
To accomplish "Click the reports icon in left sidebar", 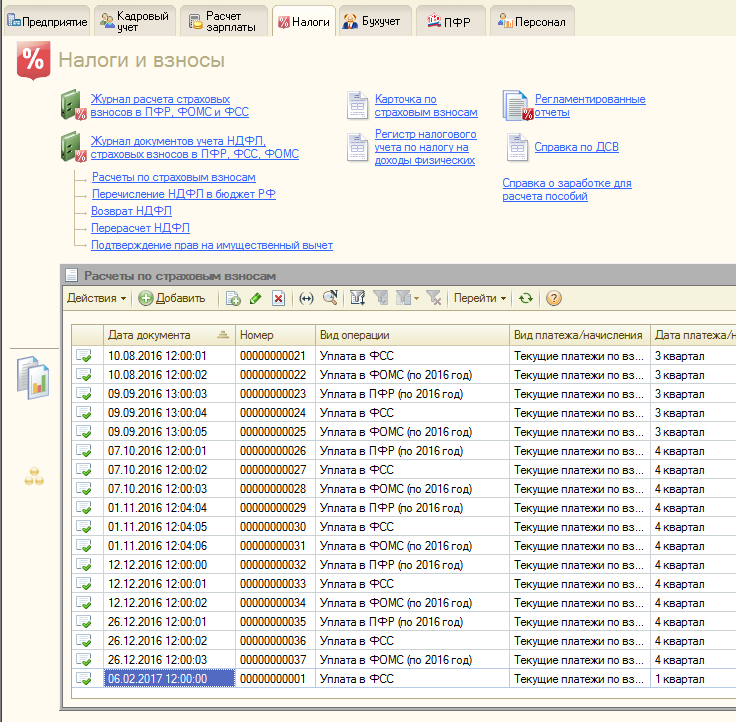I will [x=32, y=376].
